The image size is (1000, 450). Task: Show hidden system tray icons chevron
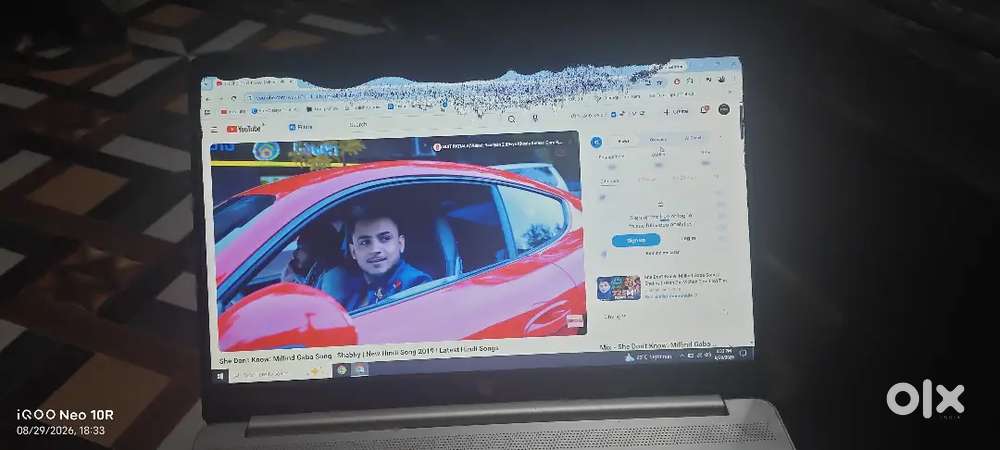pyautogui.click(x=680, y=356)
